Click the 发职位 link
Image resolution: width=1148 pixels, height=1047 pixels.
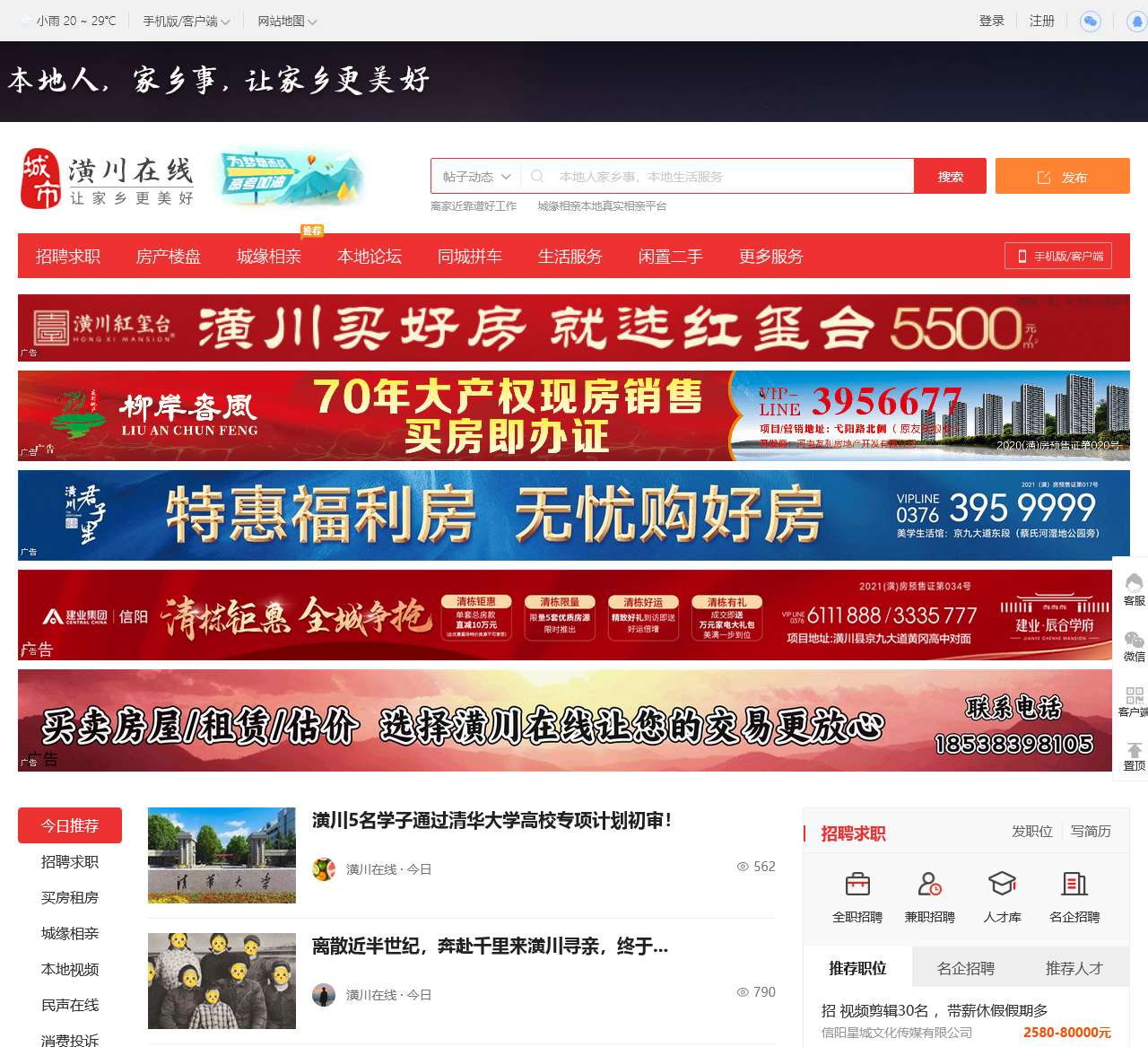click(x=1032, y=832)
